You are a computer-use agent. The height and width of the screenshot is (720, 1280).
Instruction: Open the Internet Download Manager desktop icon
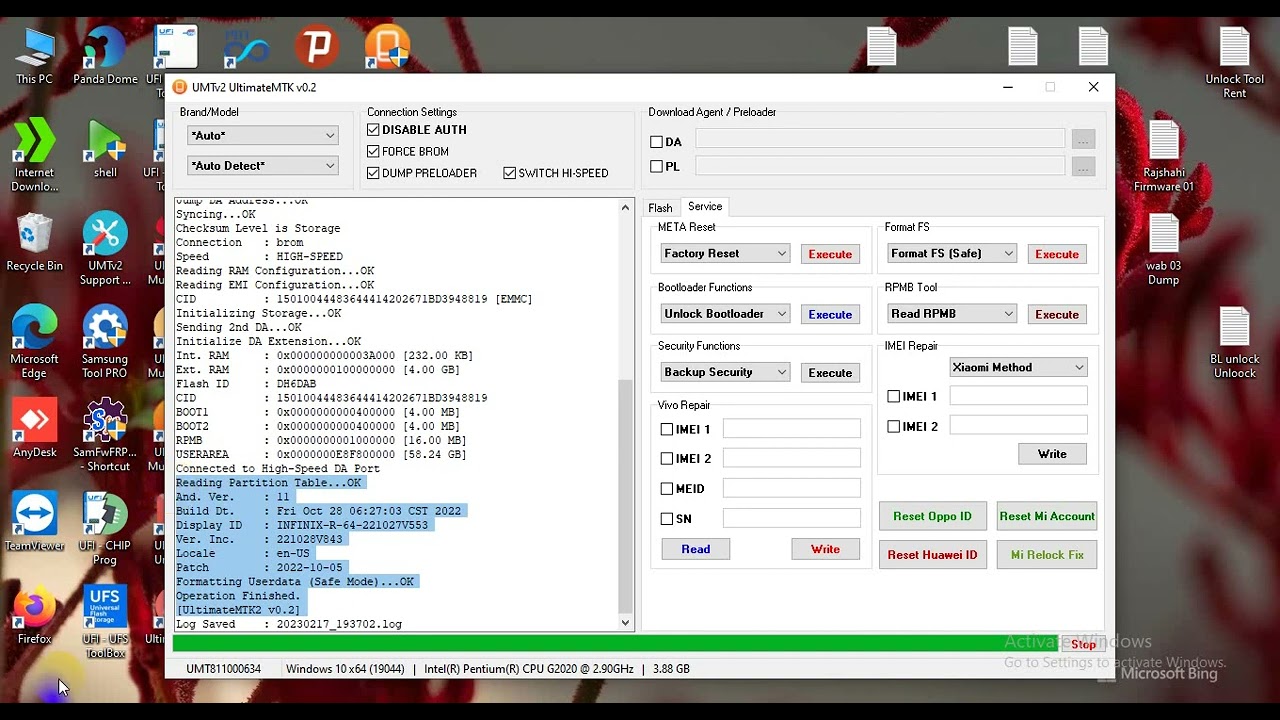(x=34, y=155)
